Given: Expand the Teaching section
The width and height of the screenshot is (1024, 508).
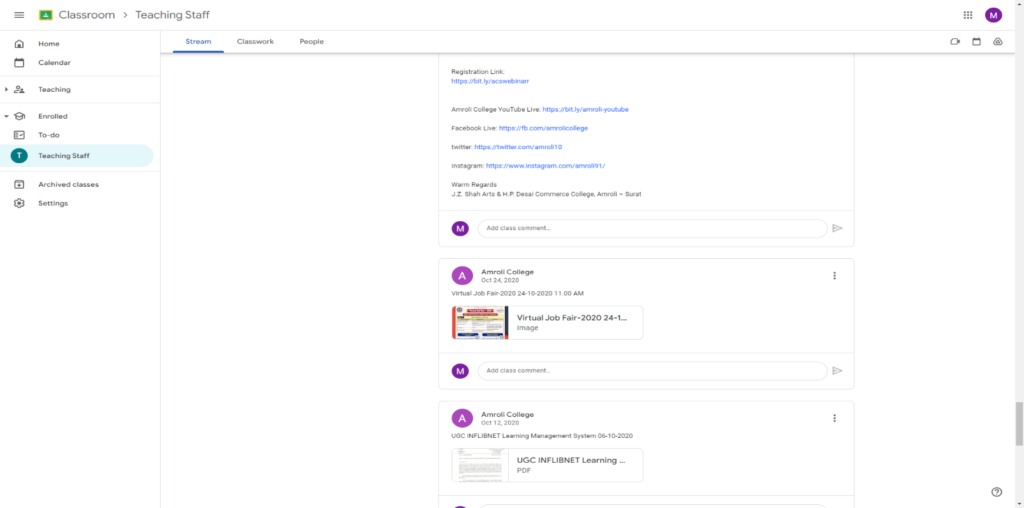Looking at the screenshot, I should point(6,90).
